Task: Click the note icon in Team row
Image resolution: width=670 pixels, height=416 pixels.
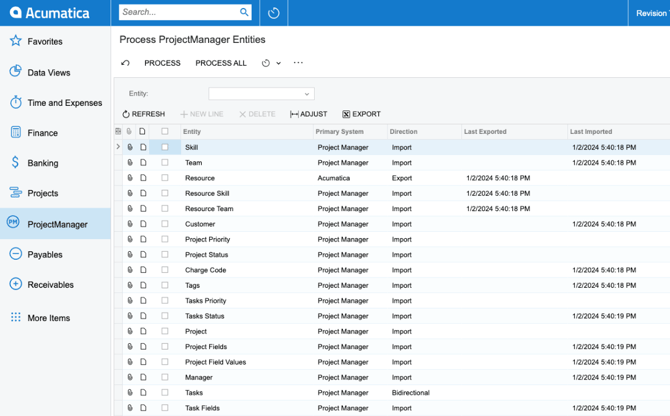Action: [x=143, y=162]
